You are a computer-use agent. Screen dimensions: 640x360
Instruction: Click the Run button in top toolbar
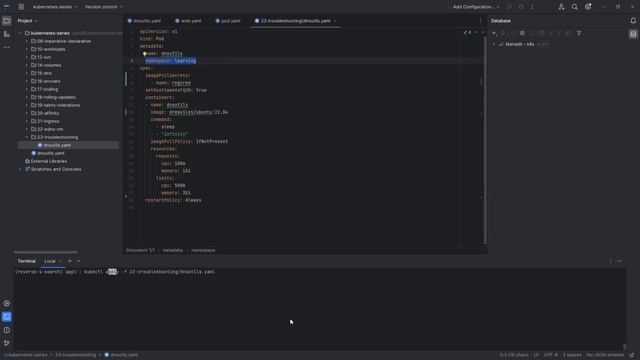click(x=509, y=7)
